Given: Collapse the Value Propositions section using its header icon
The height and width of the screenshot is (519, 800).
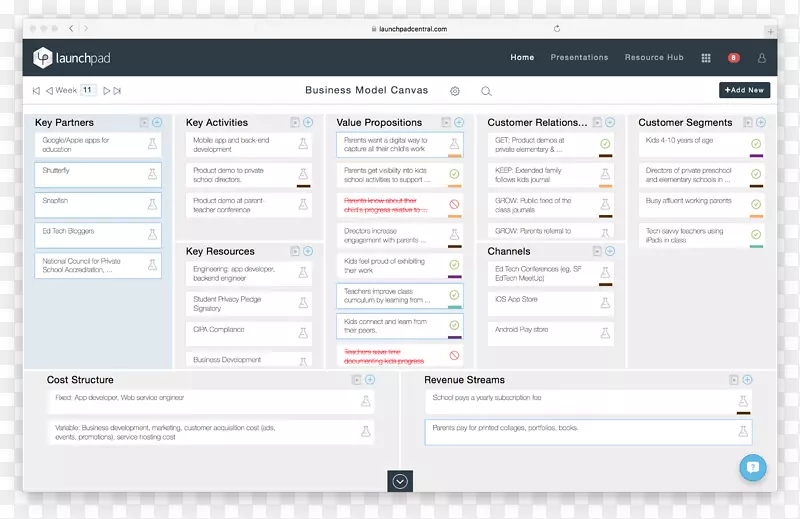Looking at the screenshot, I should pos(446,122).
